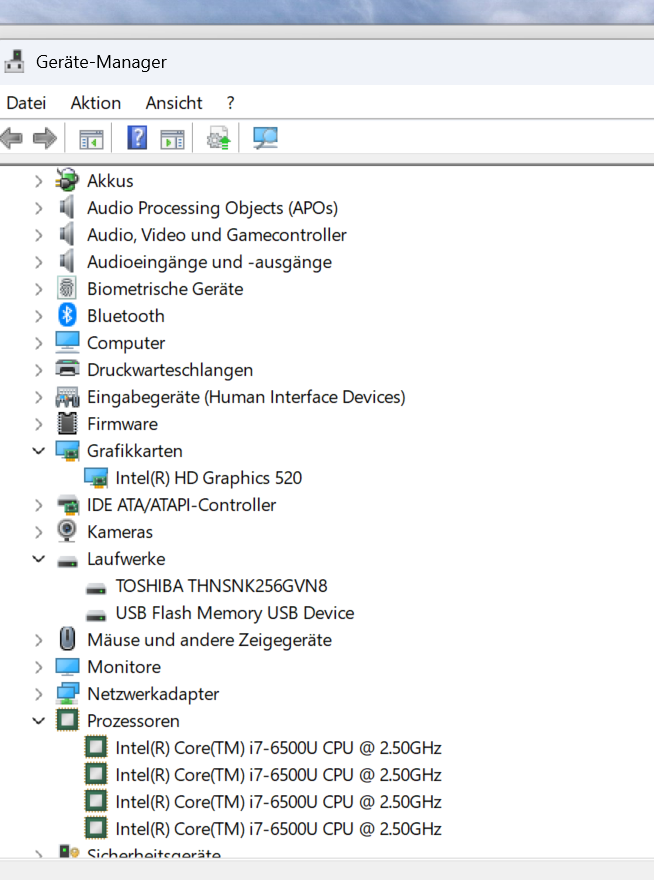
Task: Click the Prozessoren CPU icon
Action: coord(67,720)
